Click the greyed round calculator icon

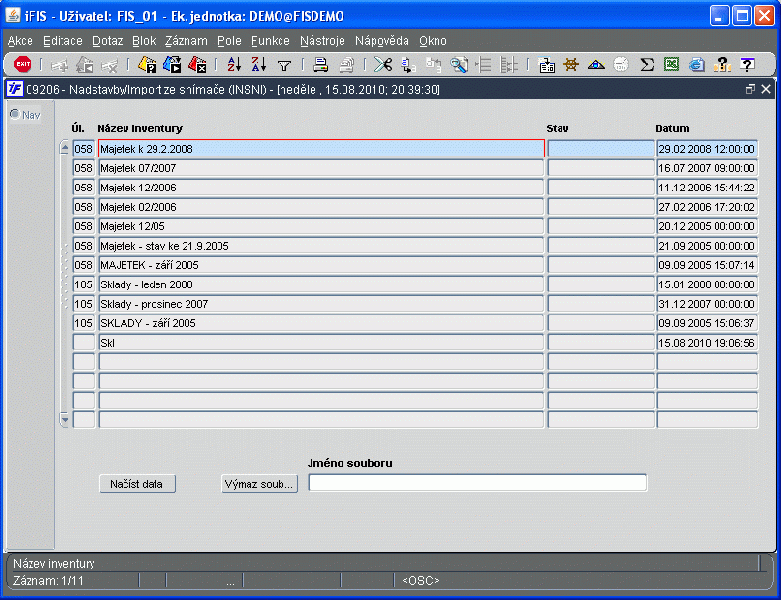[x=621, y=65]
